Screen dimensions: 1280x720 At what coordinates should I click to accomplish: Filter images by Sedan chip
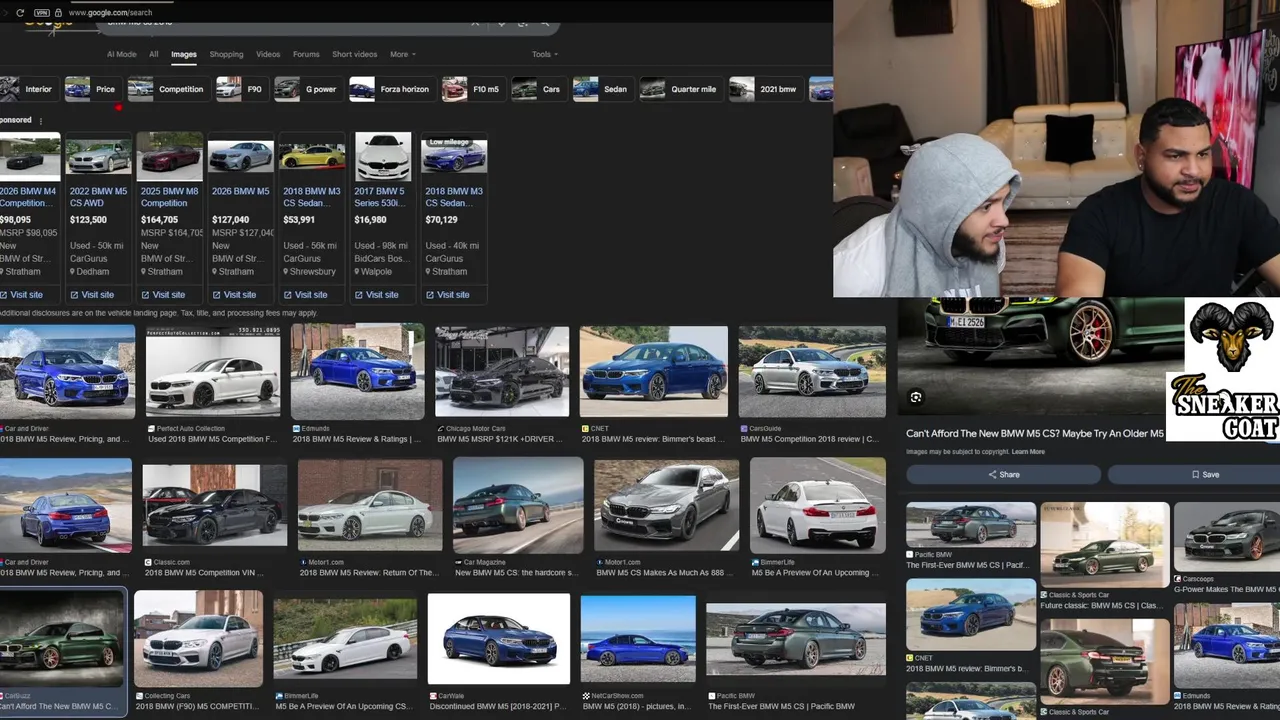coord(602,89)
